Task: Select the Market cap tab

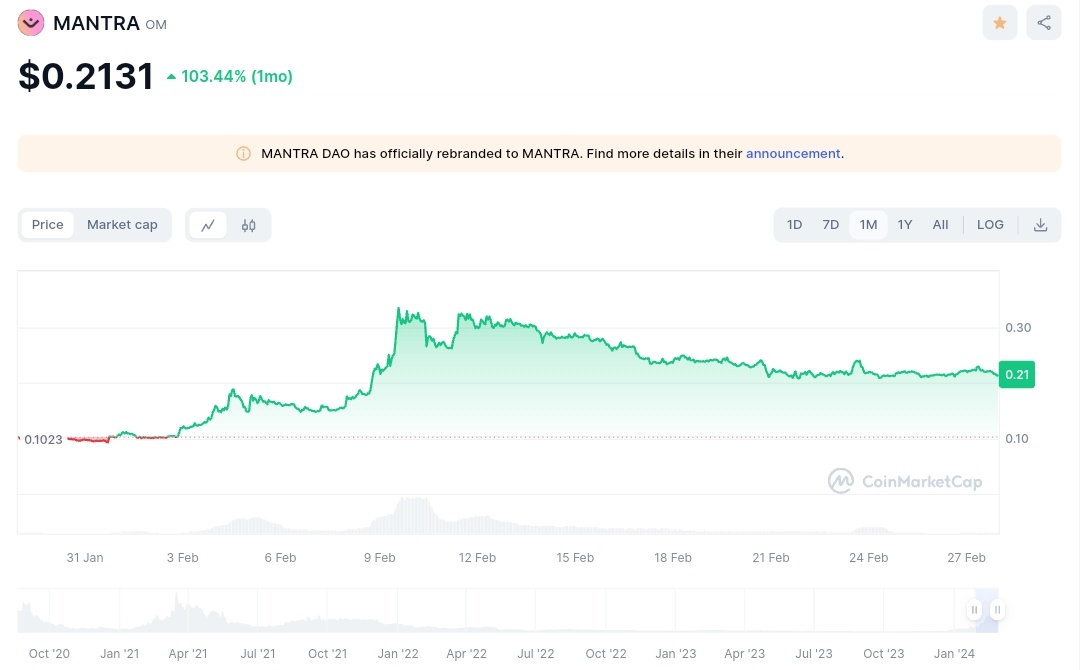Action: click(x=122, y=225)
